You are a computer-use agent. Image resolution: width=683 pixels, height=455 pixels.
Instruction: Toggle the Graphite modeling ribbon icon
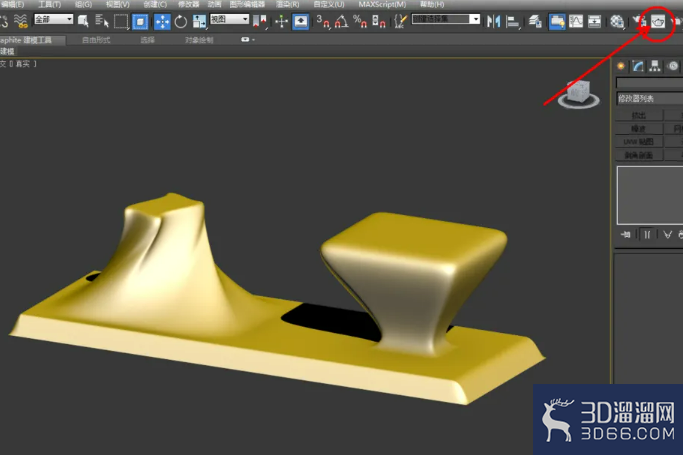557,21
